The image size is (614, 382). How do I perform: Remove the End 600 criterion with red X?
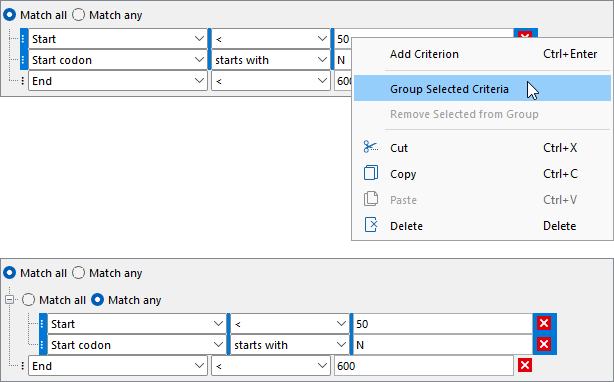(x=525, y=366)
